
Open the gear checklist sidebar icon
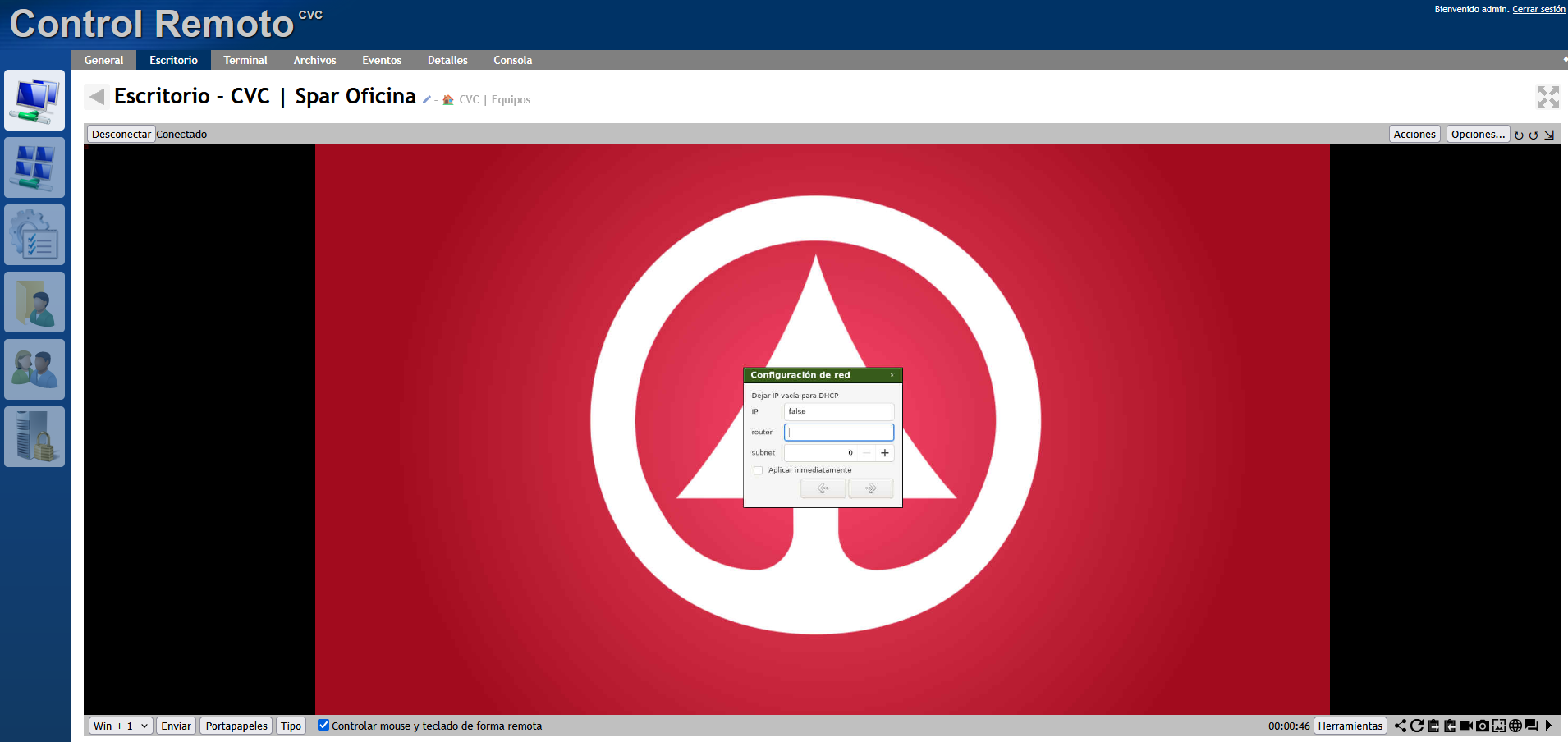pos(34,235)
